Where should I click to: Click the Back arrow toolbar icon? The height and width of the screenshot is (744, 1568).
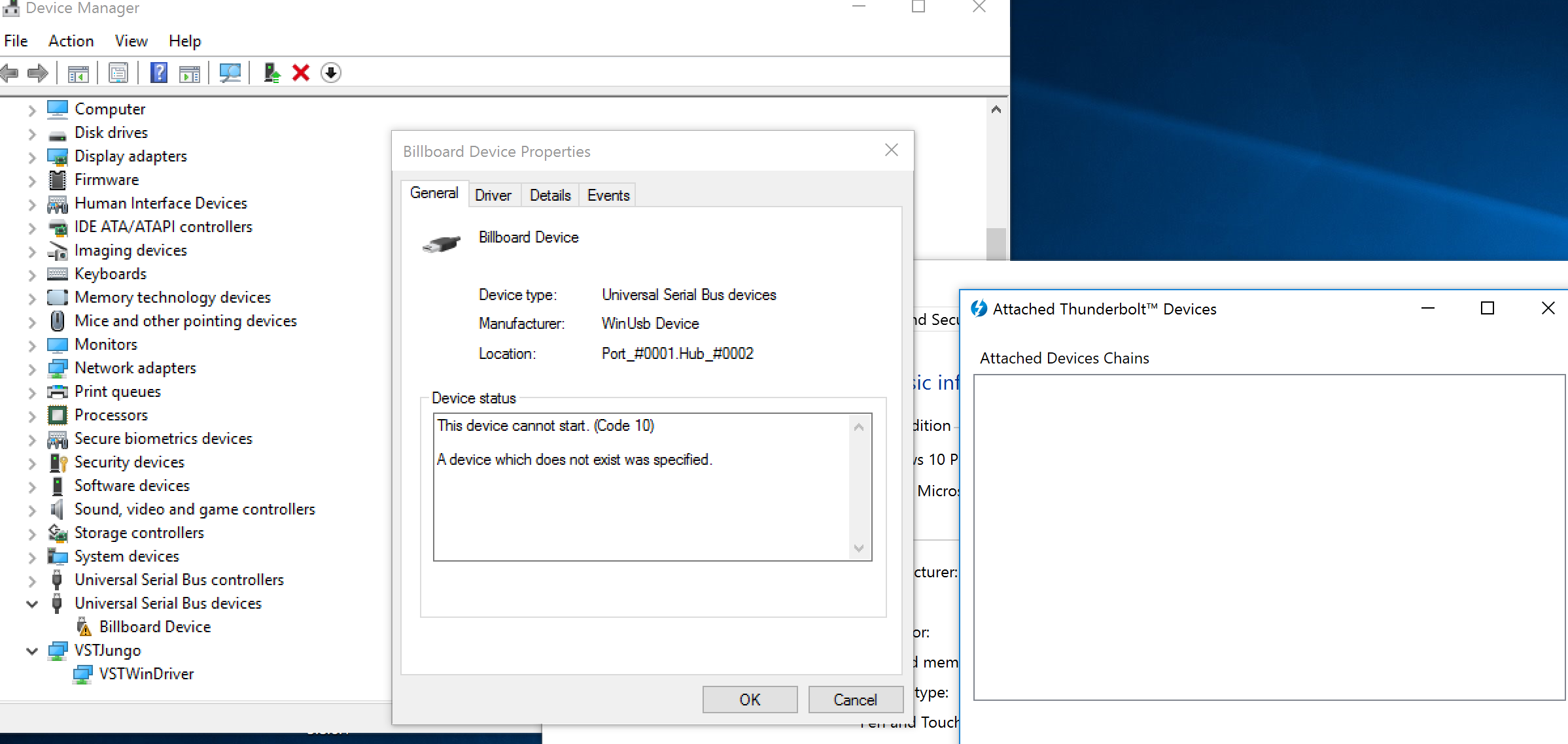pos(10,73)
